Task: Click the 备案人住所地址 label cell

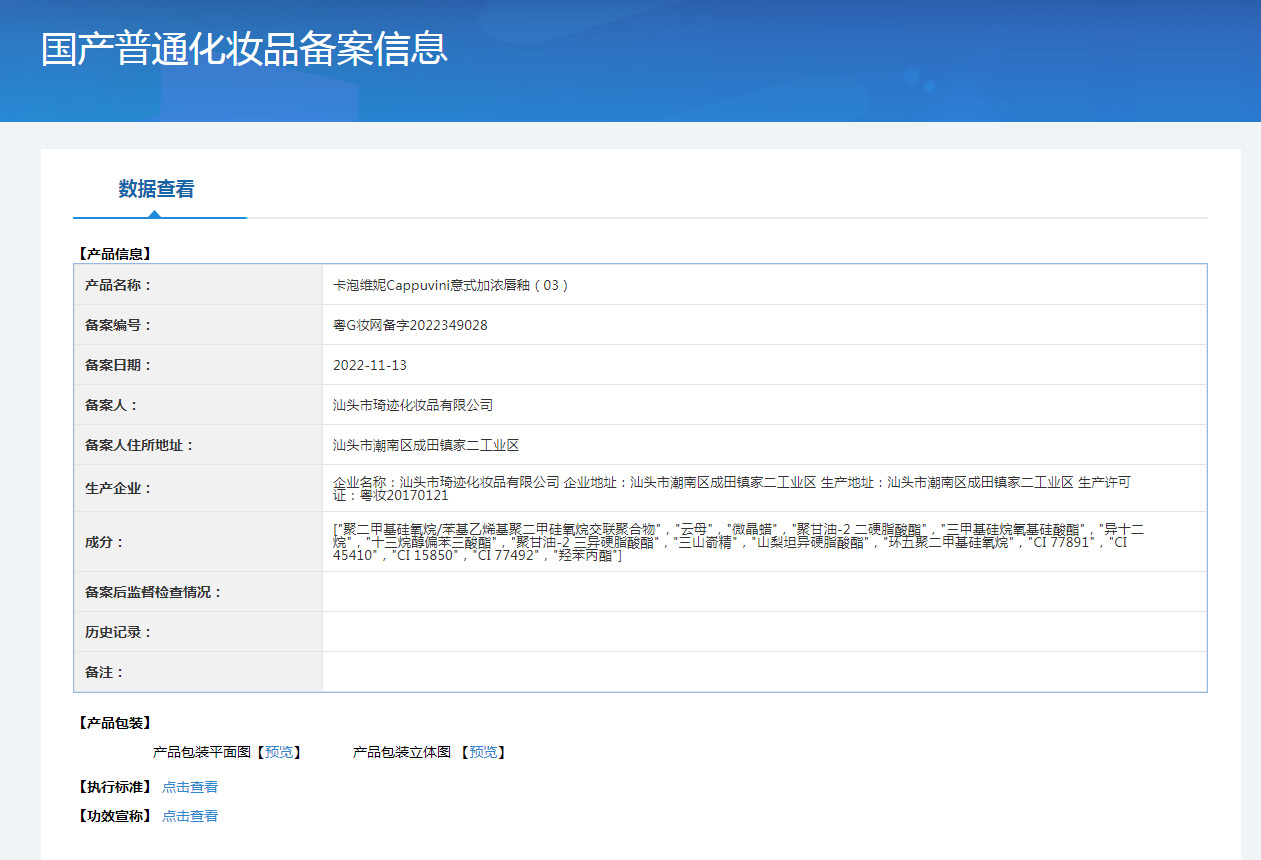Action: pyautogui.click(x=198, y=445)
